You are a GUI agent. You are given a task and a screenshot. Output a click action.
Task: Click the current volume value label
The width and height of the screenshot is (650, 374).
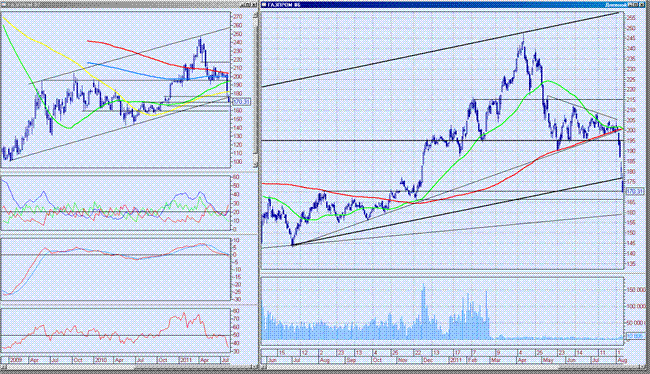635,336
